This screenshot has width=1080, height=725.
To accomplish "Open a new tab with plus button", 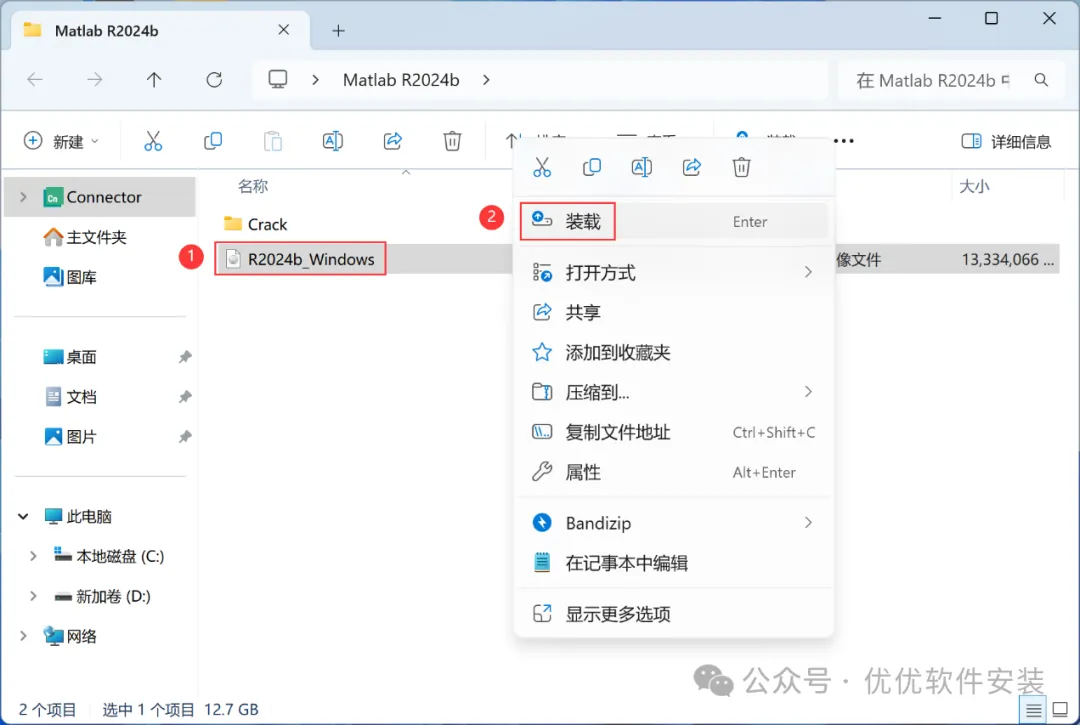I will coord(338,30).
